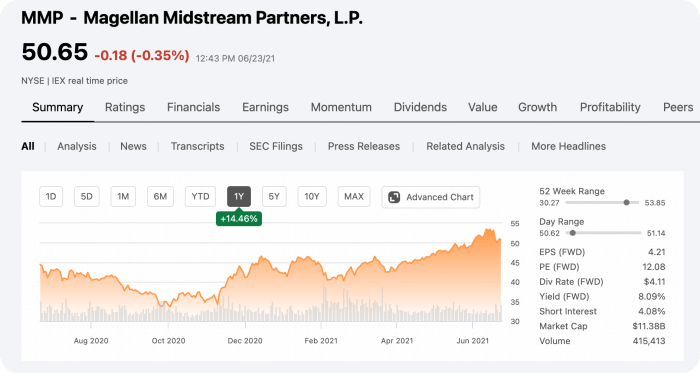The height and width of the screenshot is (373, 700).
Task: Set chart range to 10Y
Action: (x=312, y=197)
